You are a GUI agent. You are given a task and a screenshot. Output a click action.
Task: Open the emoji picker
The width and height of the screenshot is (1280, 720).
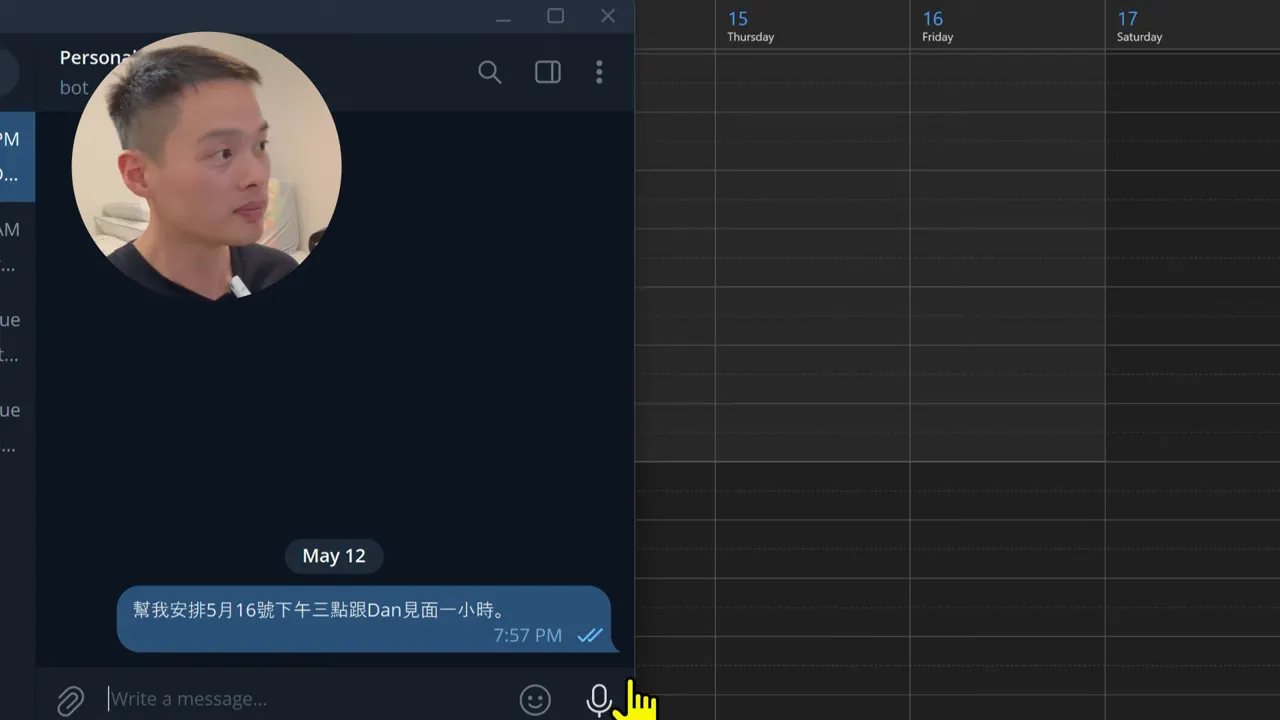535,700
